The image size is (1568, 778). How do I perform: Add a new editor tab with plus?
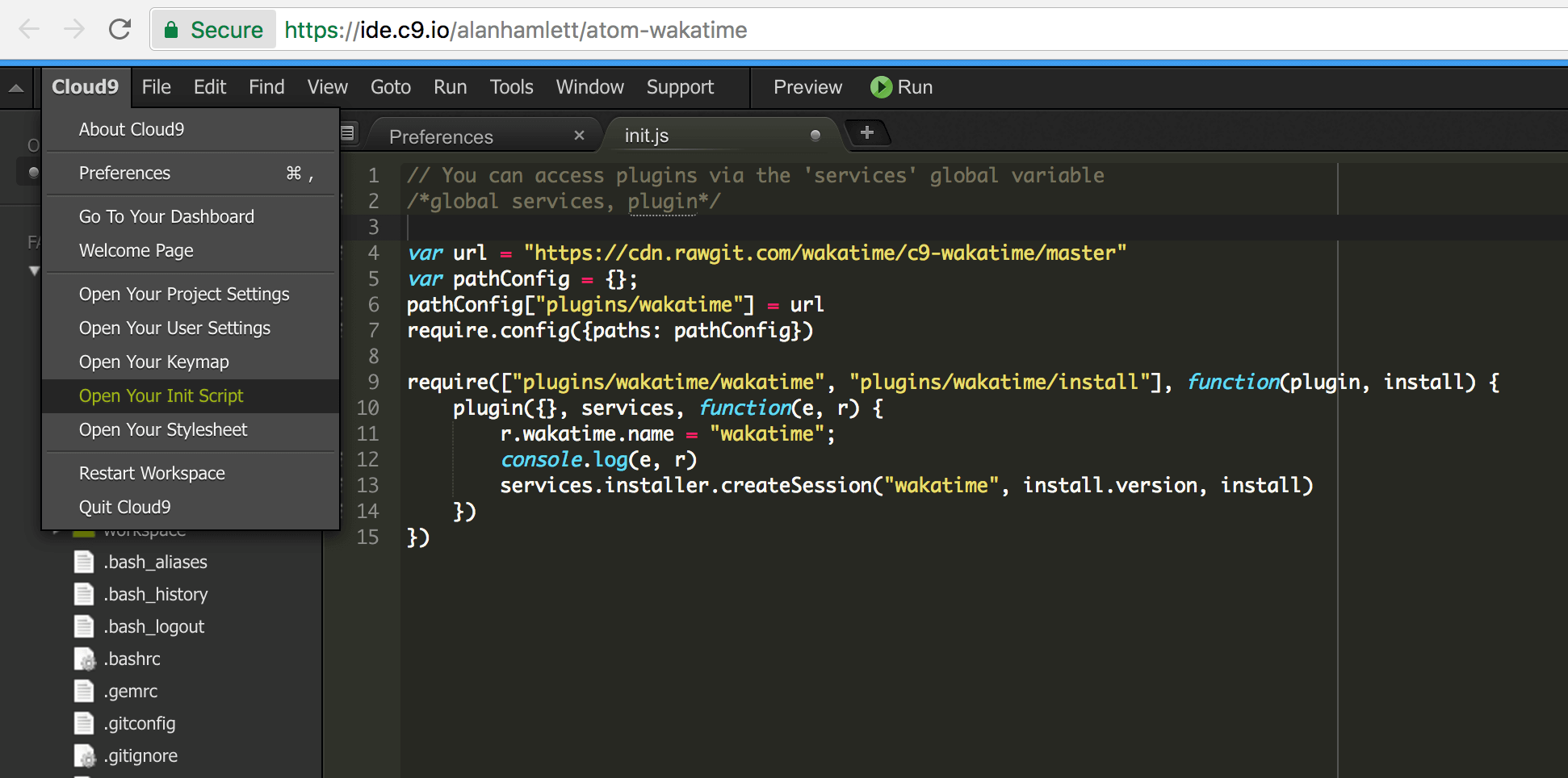[x=866, y=132]
